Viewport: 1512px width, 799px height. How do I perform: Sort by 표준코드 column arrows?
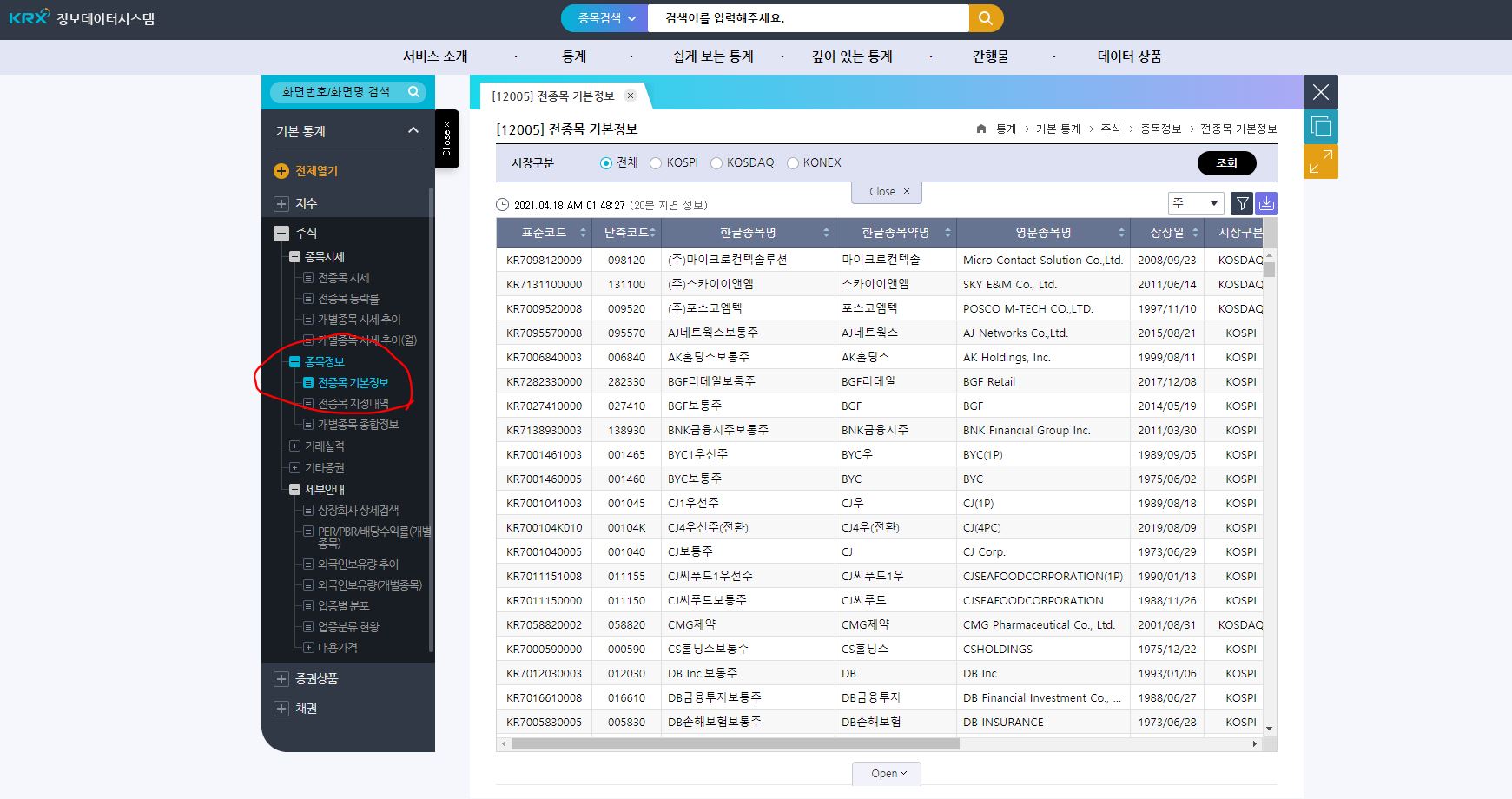583,233
